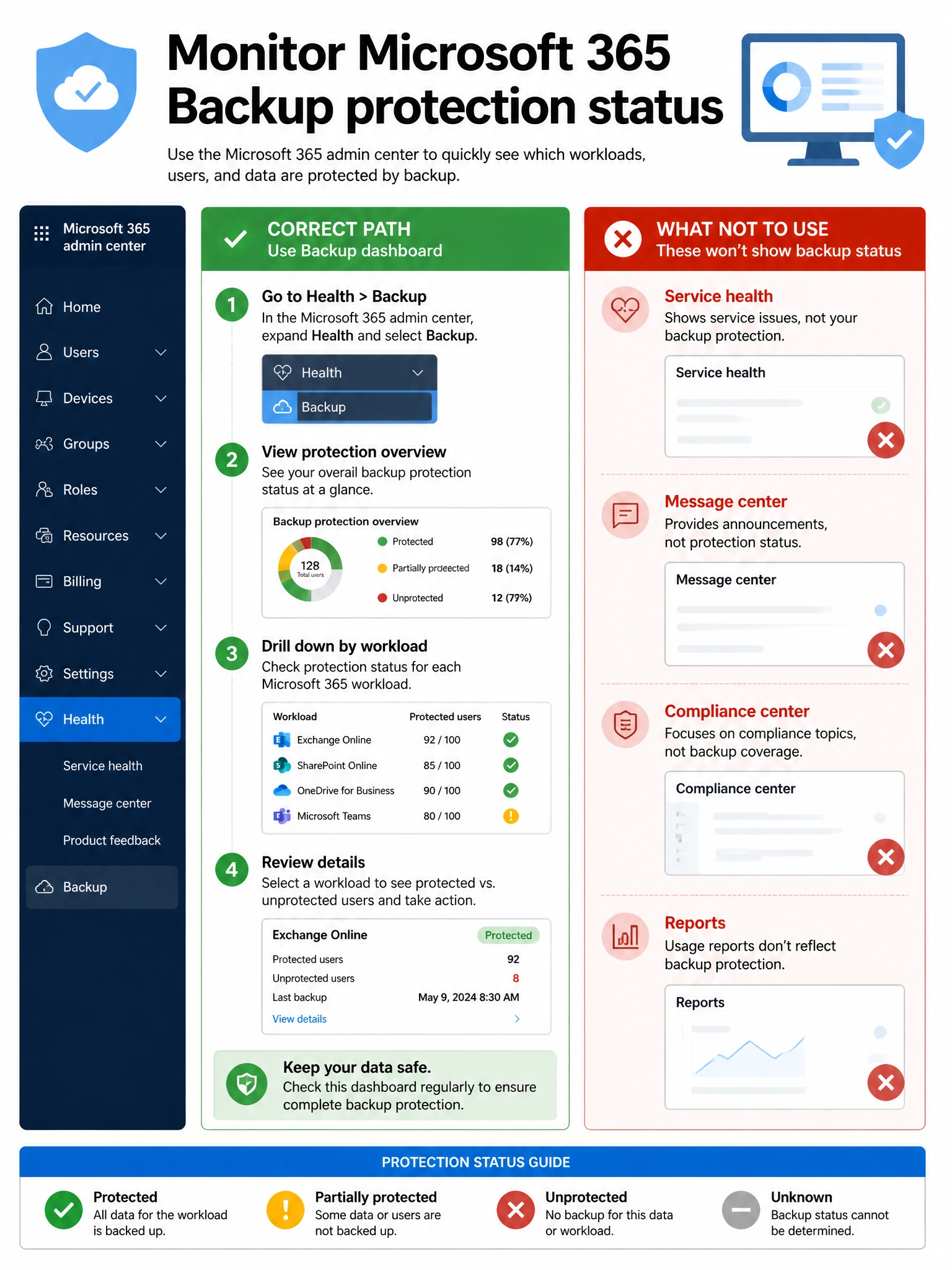Click the Service health preview card
This screenshot has width=952, height=1270.
[x=784, y=406]
